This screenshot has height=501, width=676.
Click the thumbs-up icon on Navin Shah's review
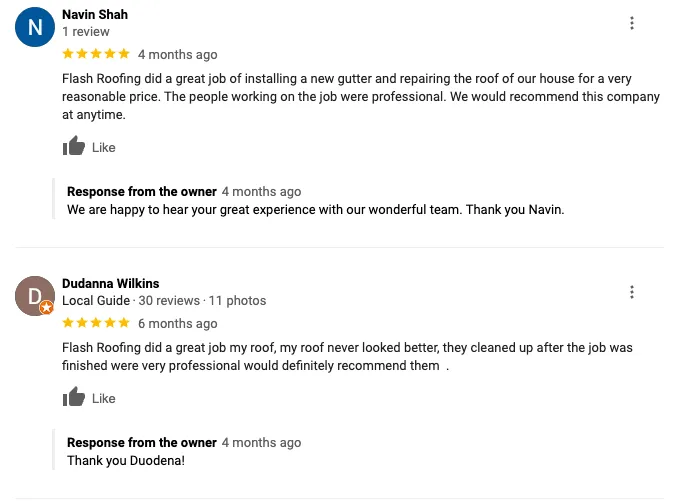(x=74, y=147)
